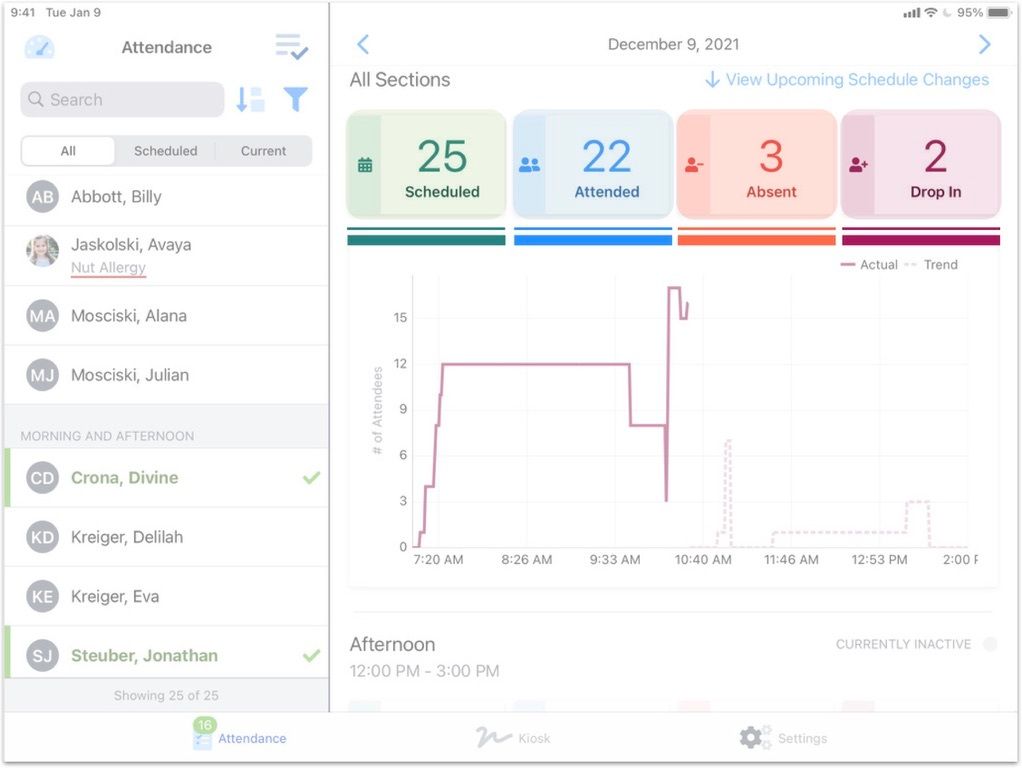Click the MJ avatar for Julian Mosciski
The height and width of the screenshot is (768, 1022).
42,375
